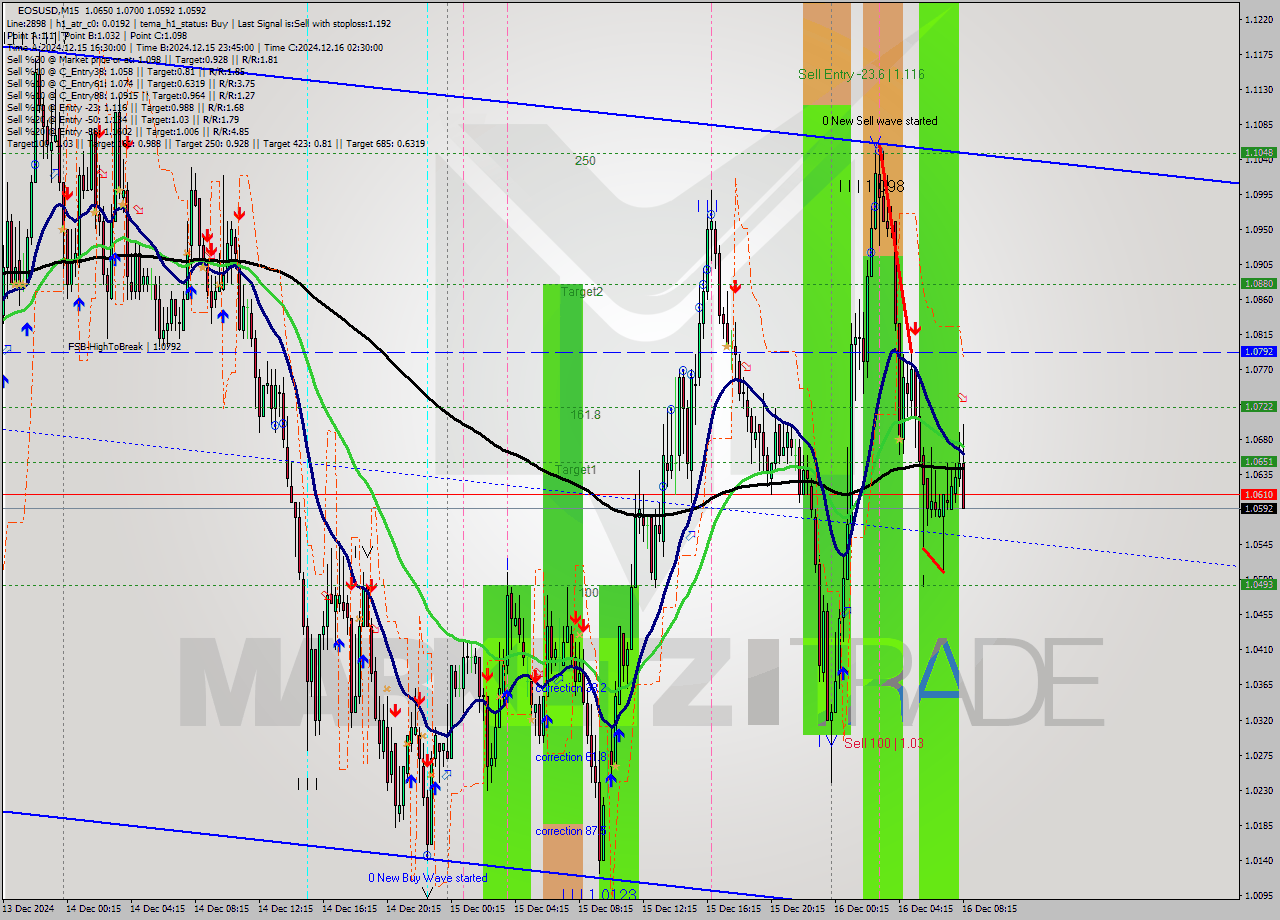Click the '161.8' Fibonacci level label
This screenshot has width=1280, height=920.
(586, 414)
